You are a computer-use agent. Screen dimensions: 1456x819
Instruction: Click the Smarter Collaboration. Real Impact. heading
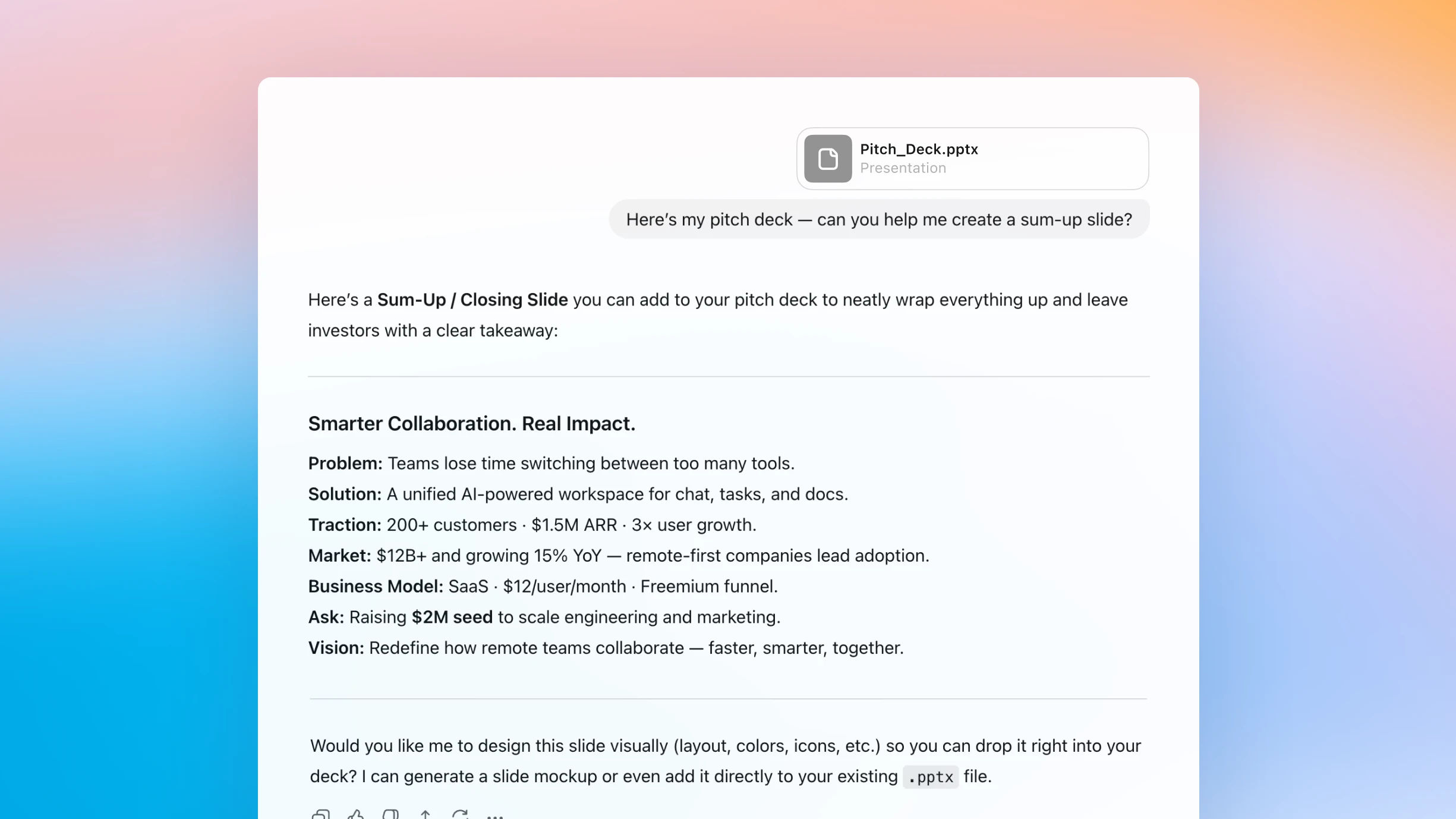471,423
